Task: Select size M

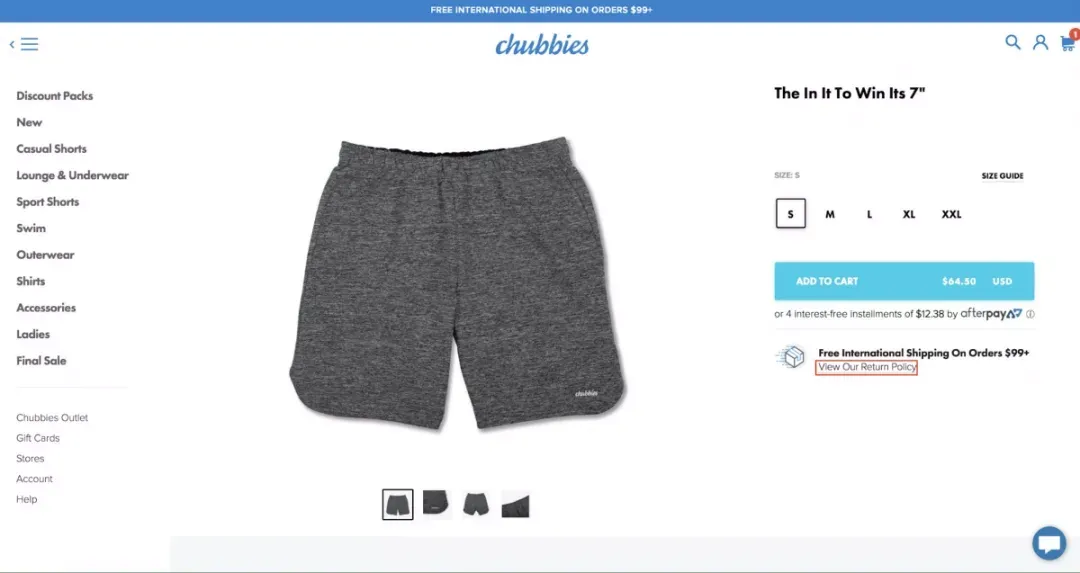Action: pos(830,214)
